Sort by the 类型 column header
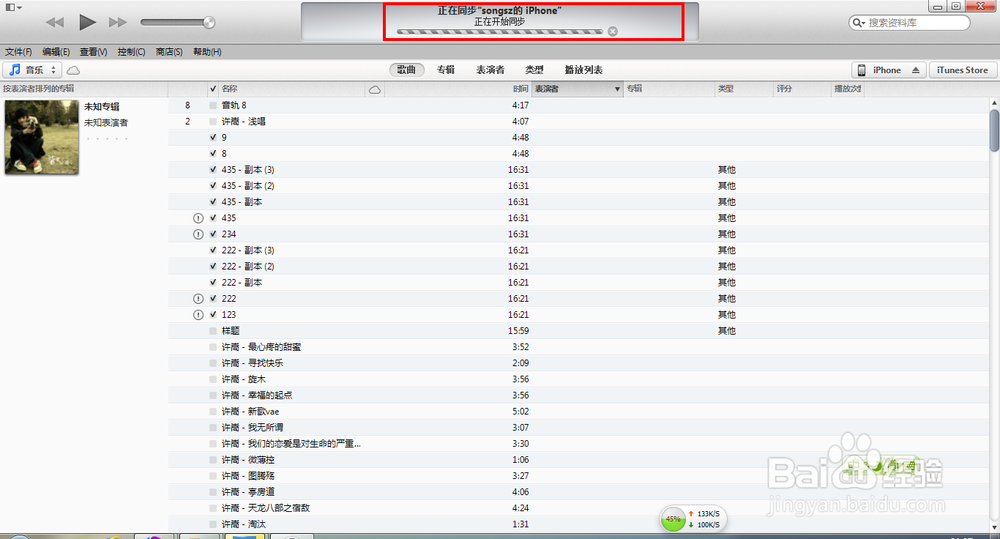 (x=744, y=89)
